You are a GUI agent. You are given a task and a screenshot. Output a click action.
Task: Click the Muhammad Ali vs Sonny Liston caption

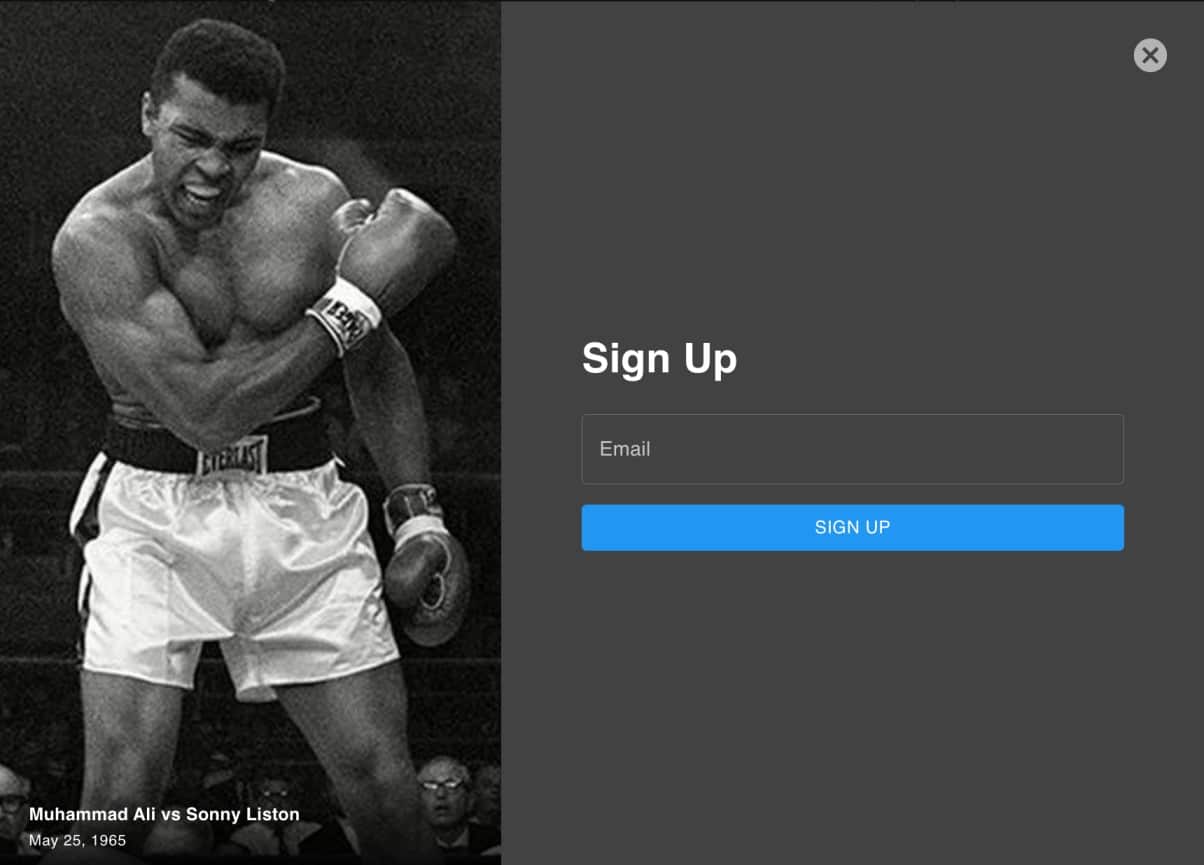pyautogui.click(x=164, y=814)
